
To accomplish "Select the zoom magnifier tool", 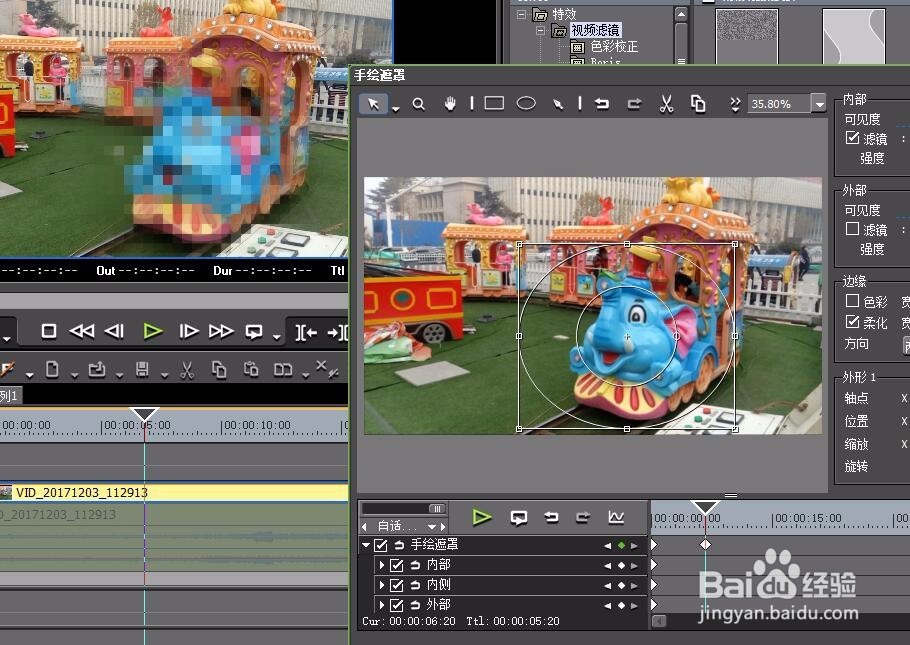I will pyautogui.click(x=418, y=104).
